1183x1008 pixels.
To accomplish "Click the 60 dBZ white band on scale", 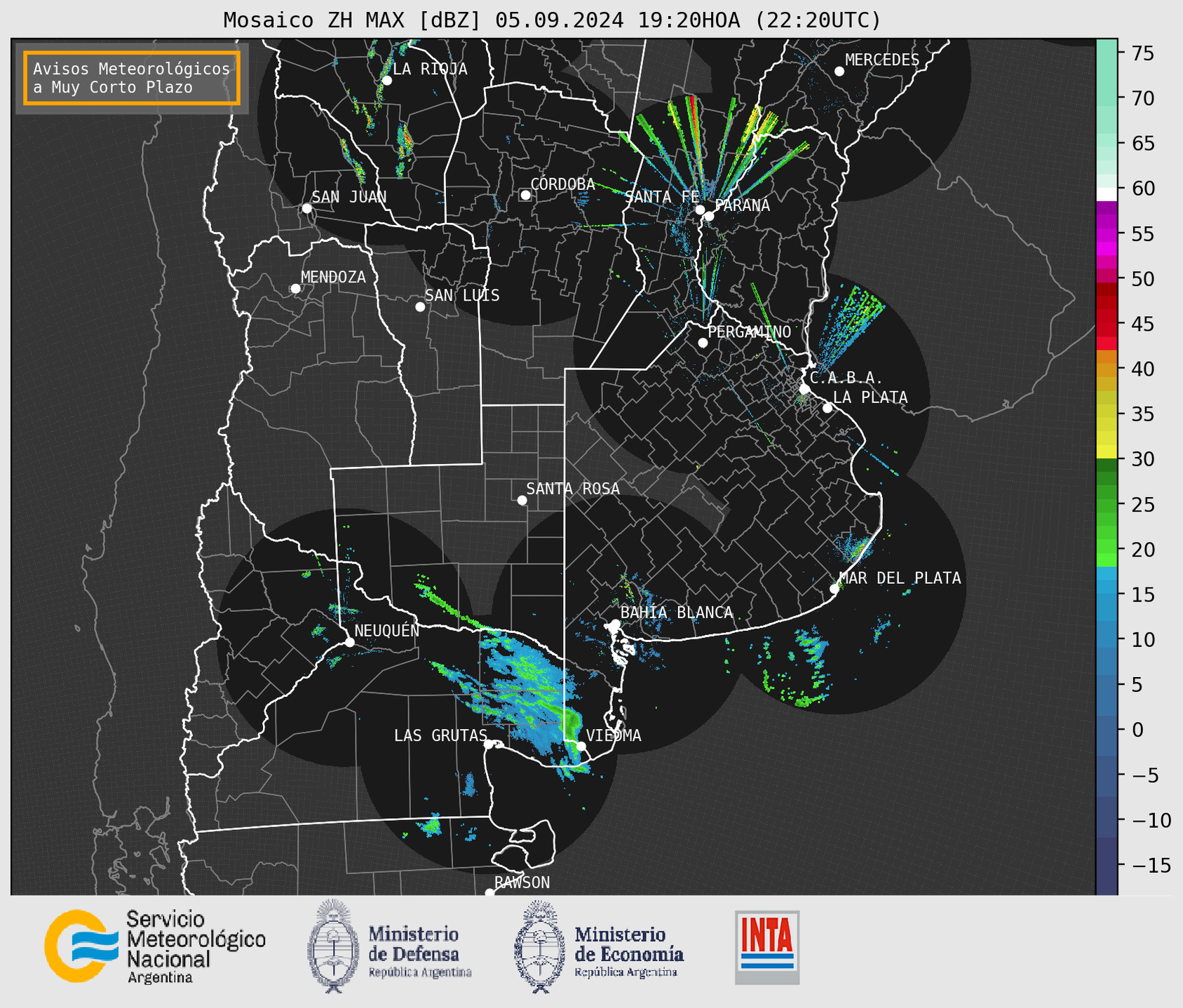I will [1107, 193].
